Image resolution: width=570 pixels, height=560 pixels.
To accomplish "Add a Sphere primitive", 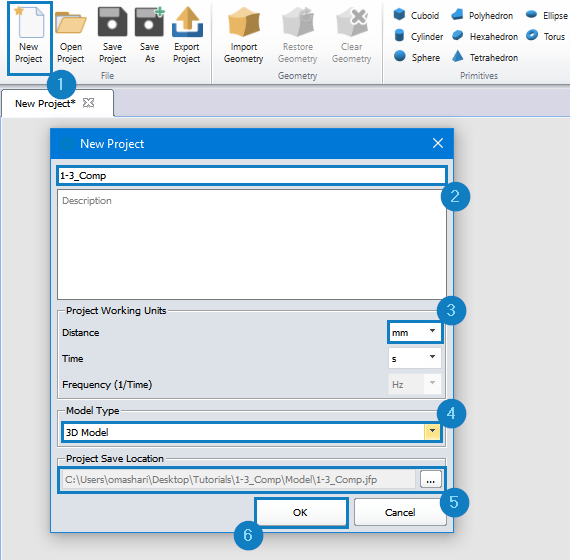I will pos(417,57).
